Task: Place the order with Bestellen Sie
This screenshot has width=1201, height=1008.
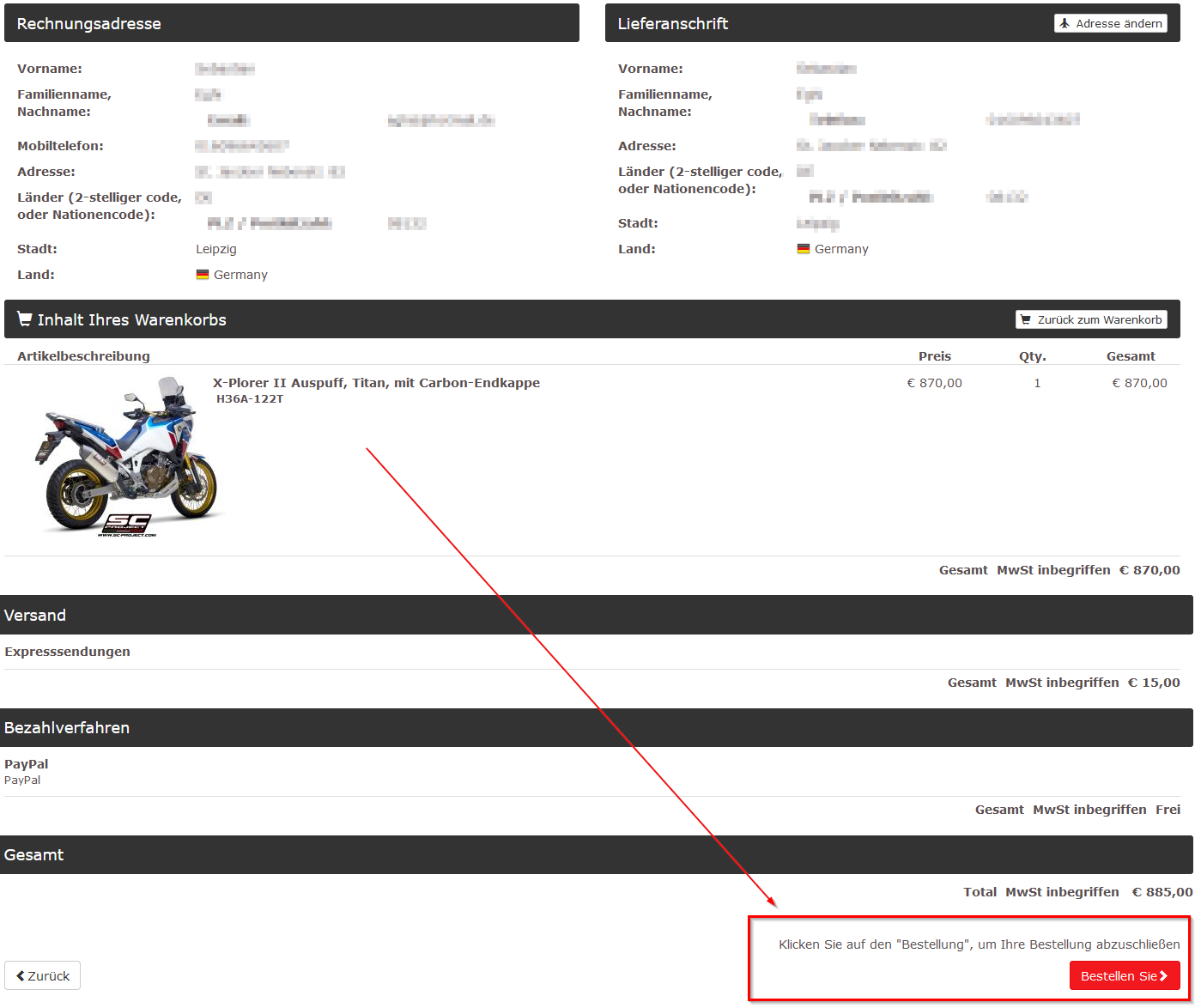Action: pos(1119,975)
